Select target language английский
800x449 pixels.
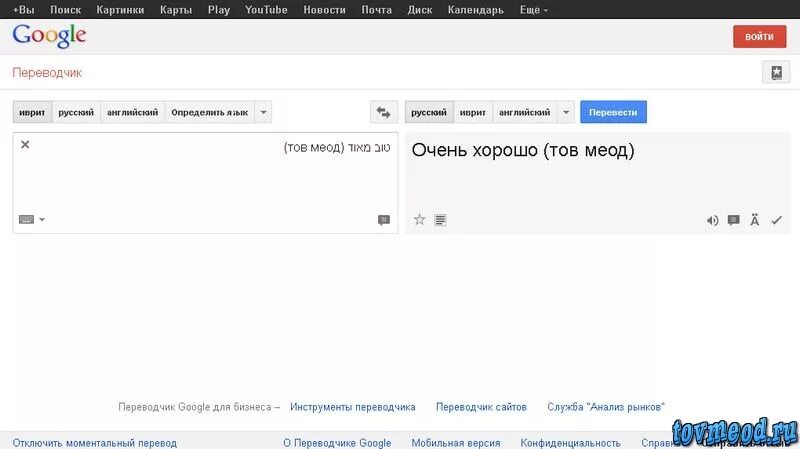click(524, 112)
